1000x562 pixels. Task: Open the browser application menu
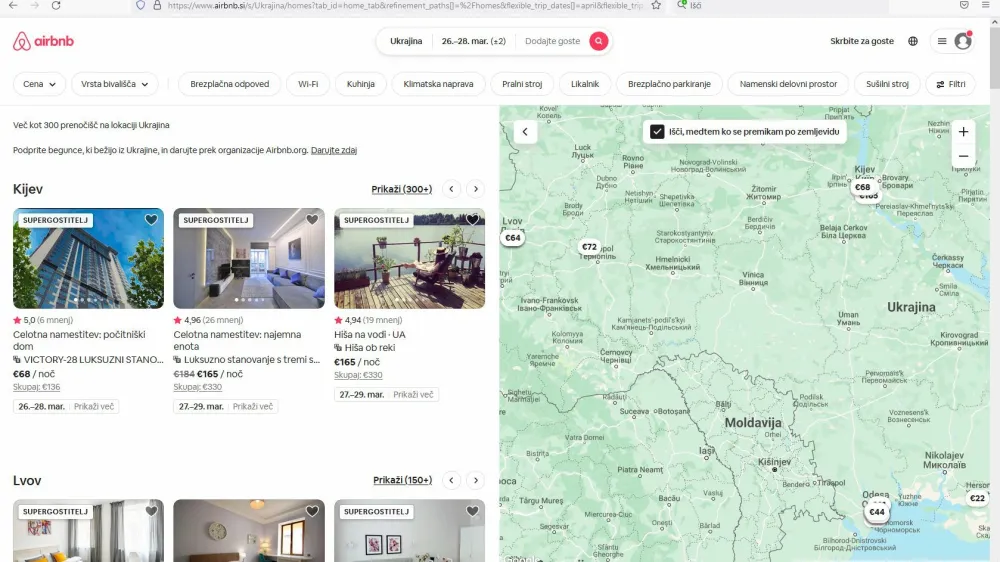pos(985,5)
